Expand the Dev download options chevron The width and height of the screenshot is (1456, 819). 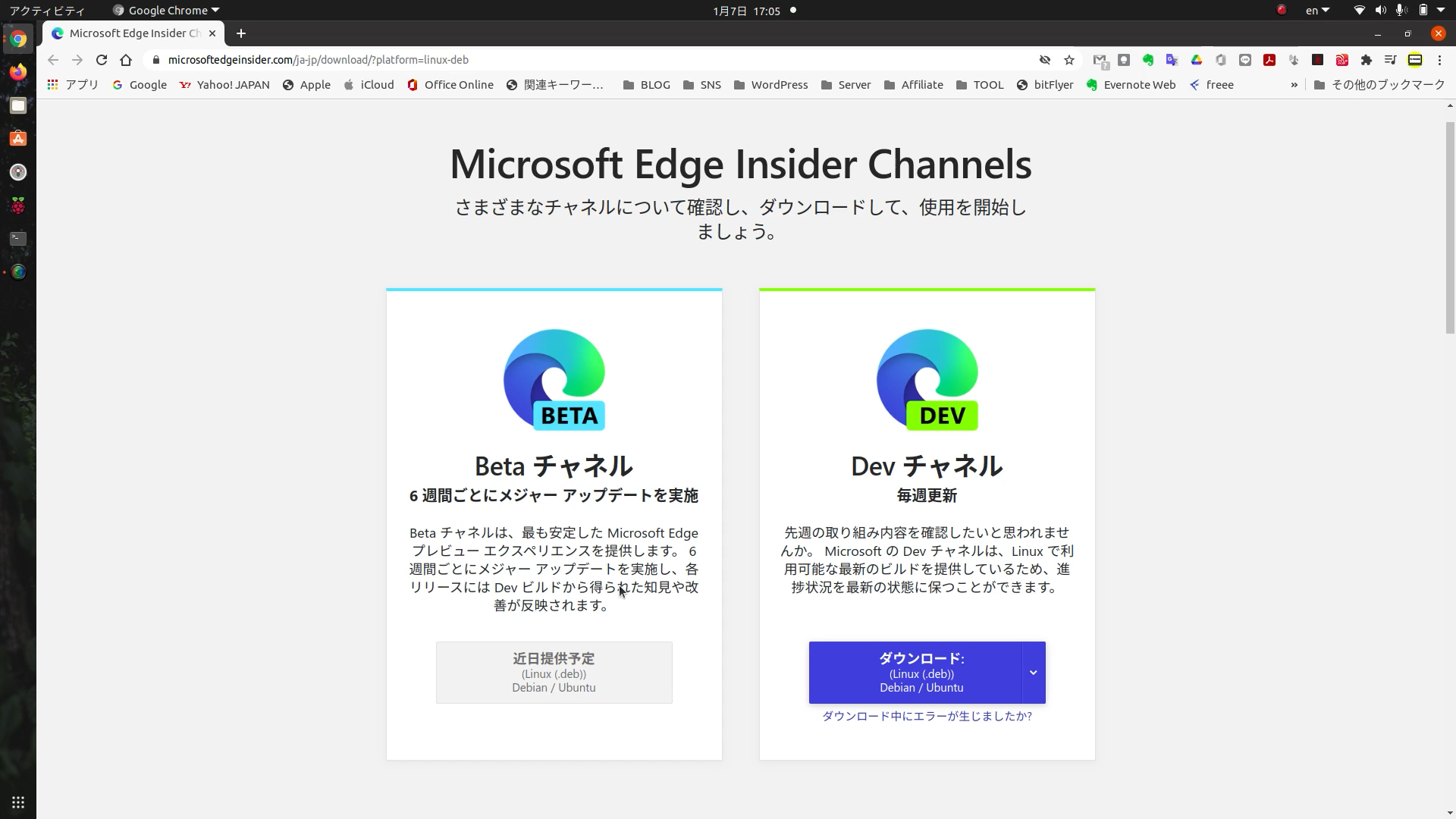click(x=1033, y=673)
